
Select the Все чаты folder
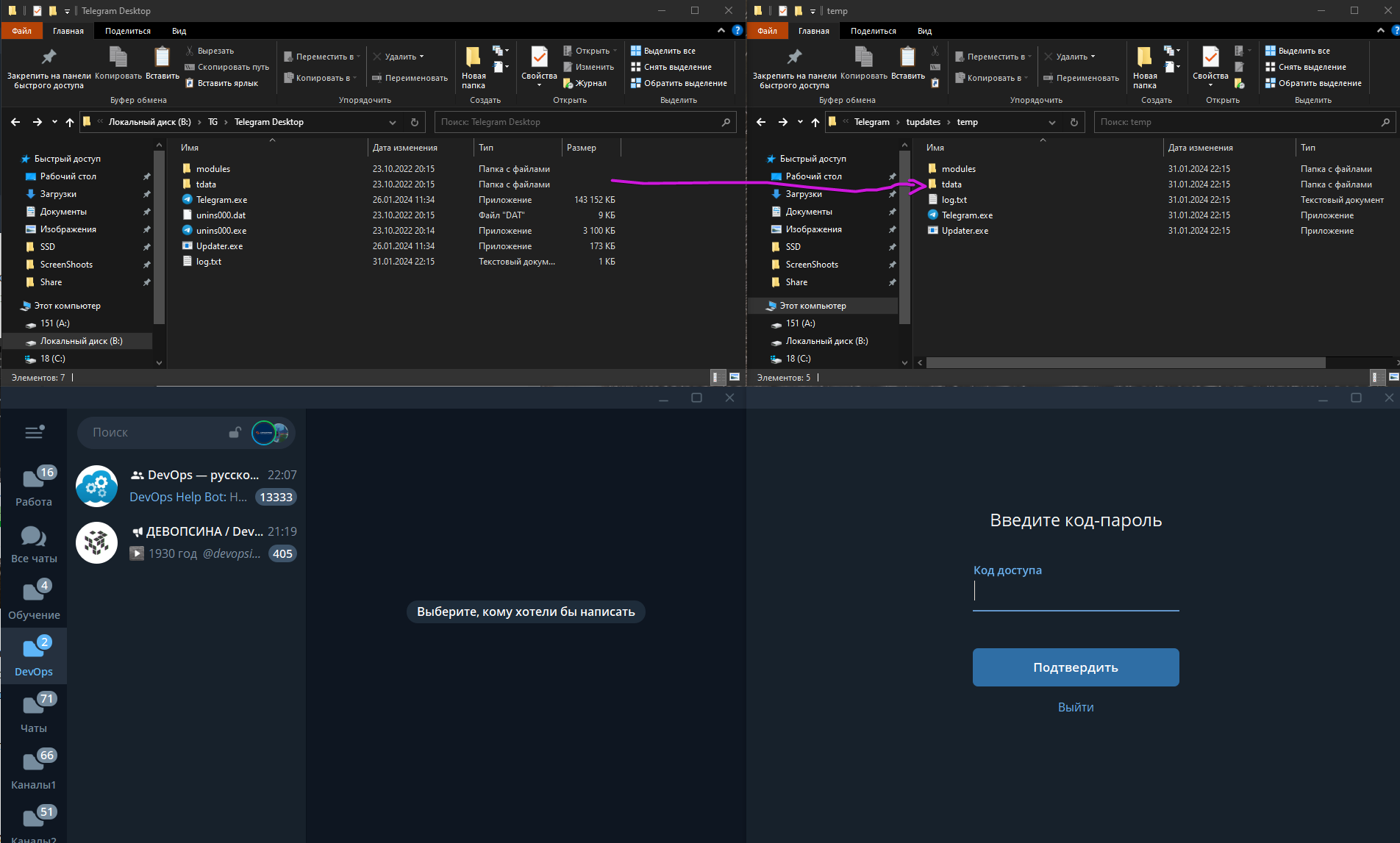click(34, 544)
